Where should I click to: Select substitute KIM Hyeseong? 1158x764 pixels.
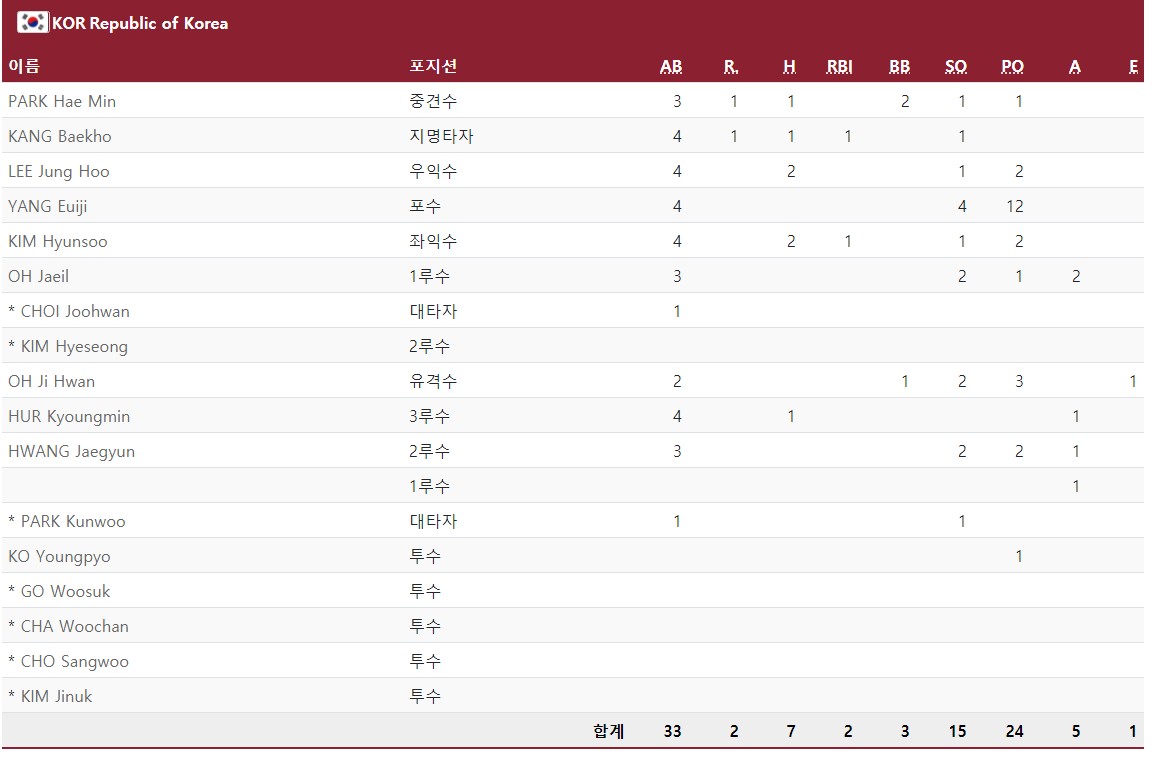(68, 346)
